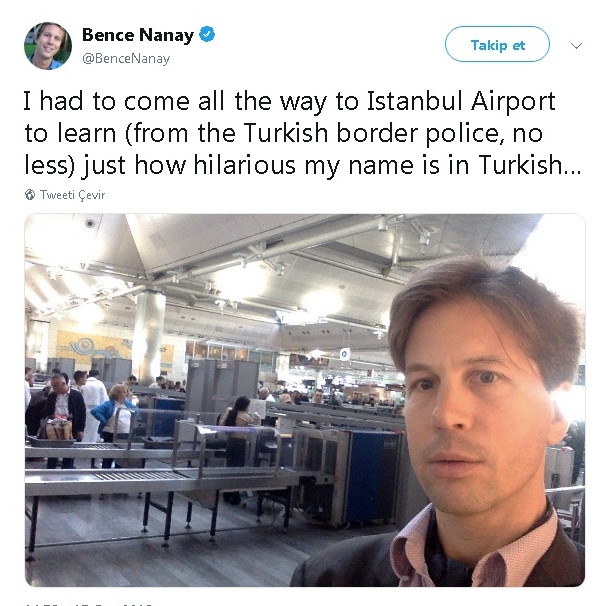
Task: Click the security conveyor belt in photo
Action: (x=155, y=479)
